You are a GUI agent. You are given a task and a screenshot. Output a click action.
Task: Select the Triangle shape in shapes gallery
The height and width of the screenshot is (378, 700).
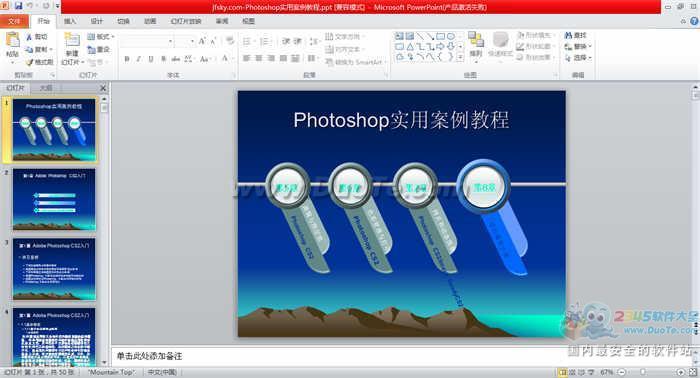tap(410, 46)
